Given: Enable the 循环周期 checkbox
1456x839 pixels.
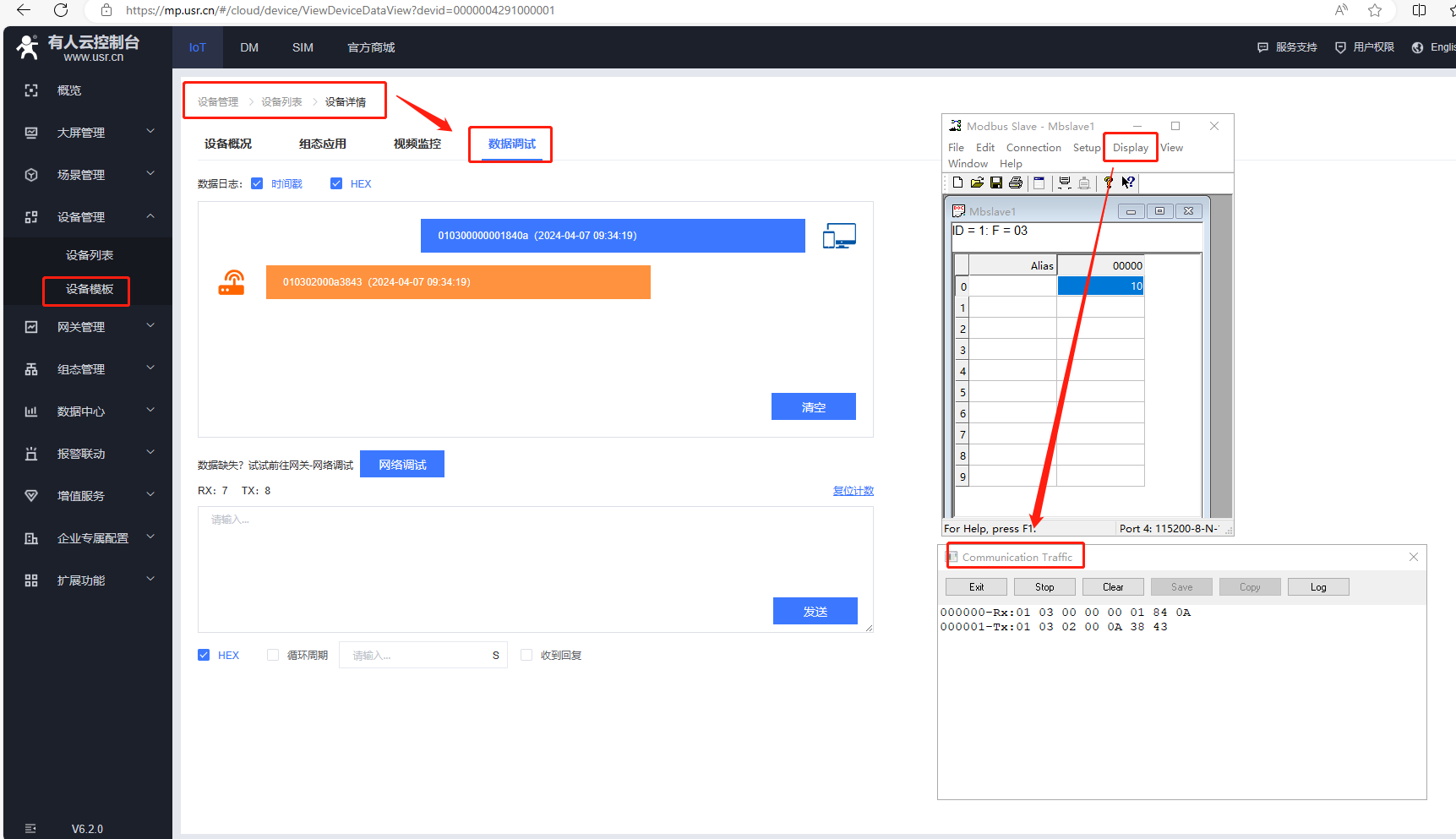Looking at the screenshot, I should point(273,655).
